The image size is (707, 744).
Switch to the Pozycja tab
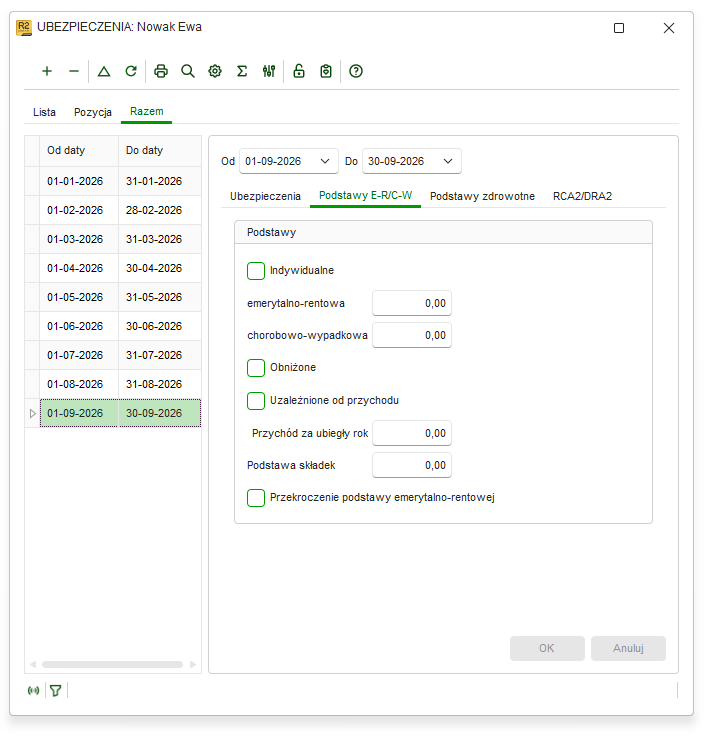(93, 112)
